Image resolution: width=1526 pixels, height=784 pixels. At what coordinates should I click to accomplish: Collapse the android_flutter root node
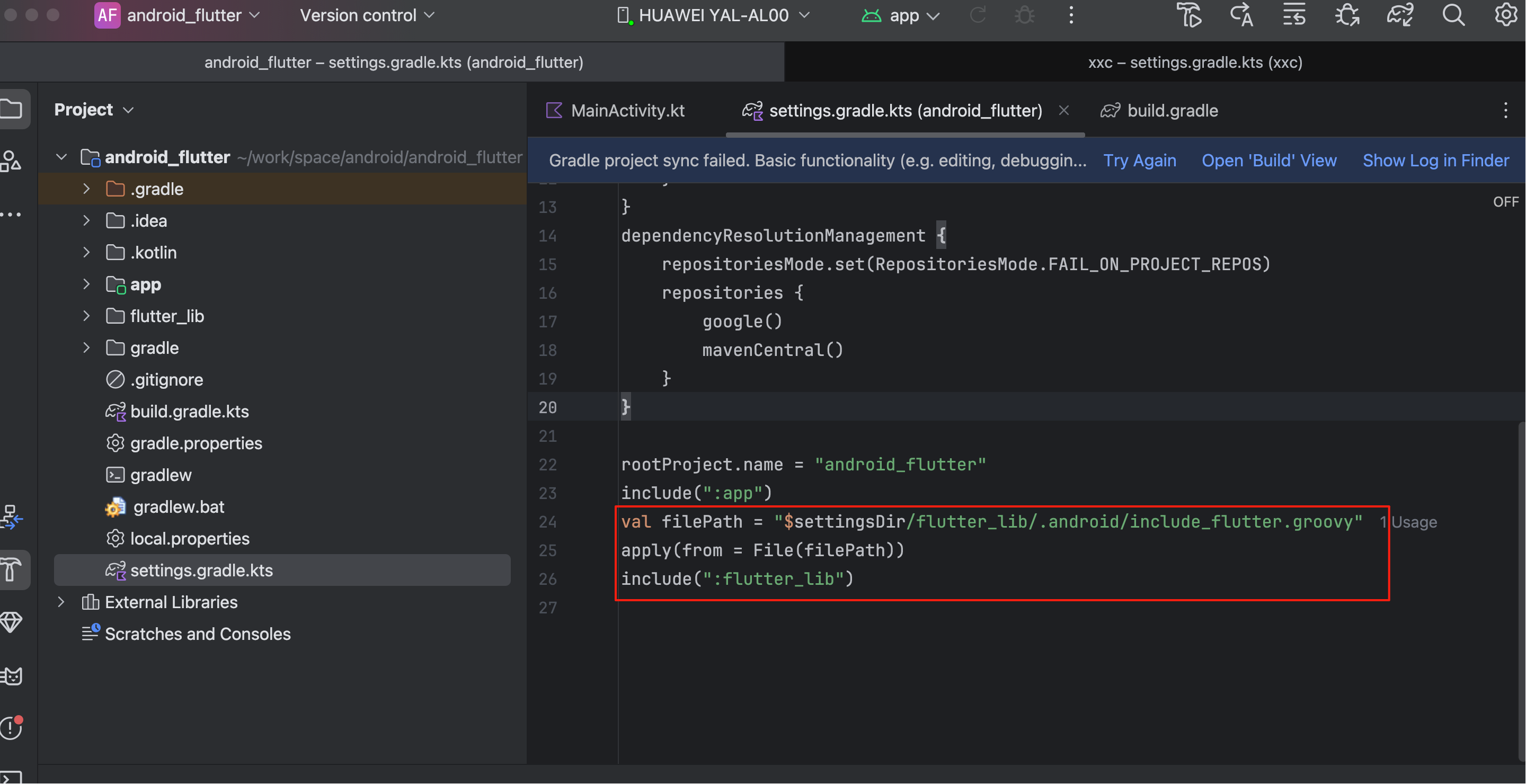(x=61, y=157)
